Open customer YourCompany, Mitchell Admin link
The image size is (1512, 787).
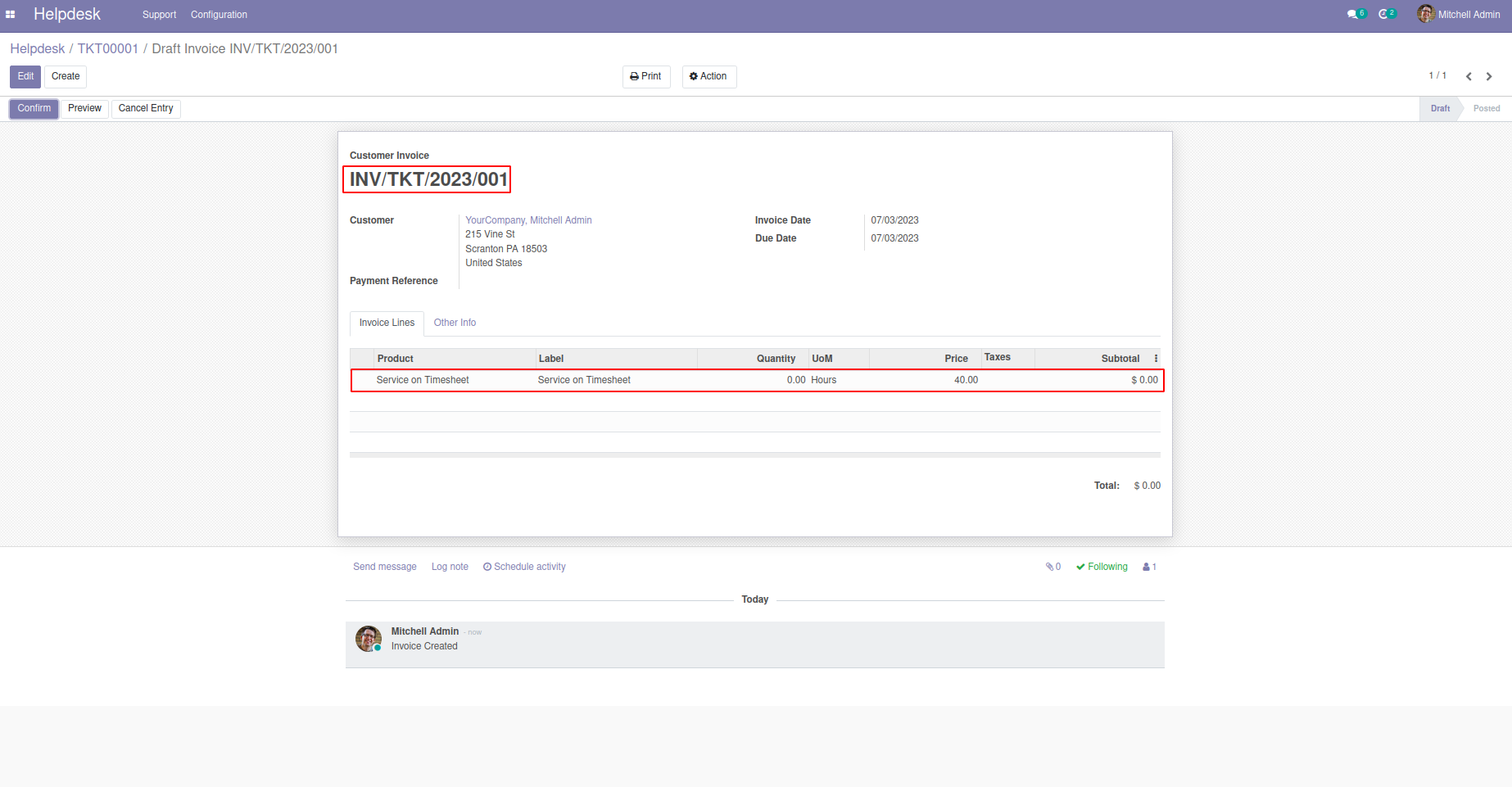point(528,220)
